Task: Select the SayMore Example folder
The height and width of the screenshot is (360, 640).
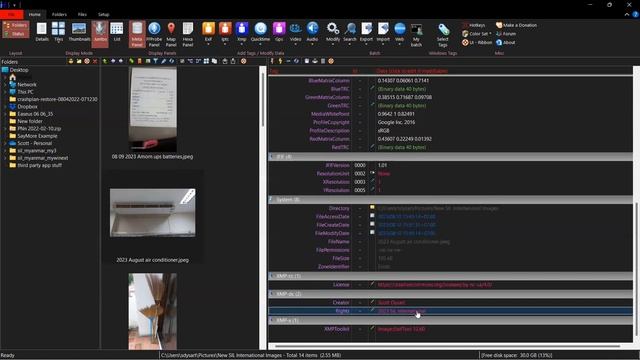Action: click(x=37, y=136)
